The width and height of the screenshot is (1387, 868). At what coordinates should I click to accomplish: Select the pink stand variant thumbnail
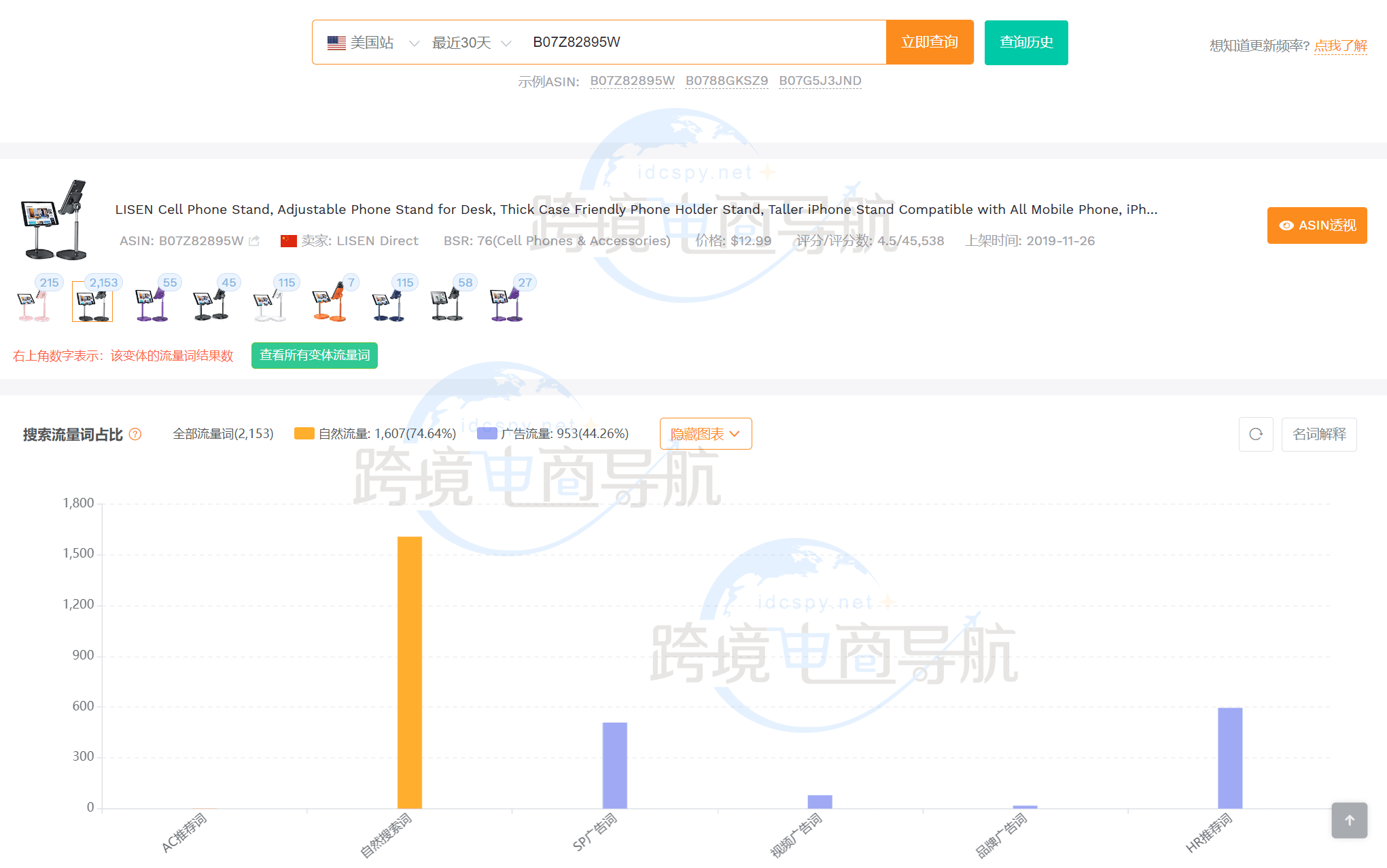pyautogui.click(x=33, y=304)
